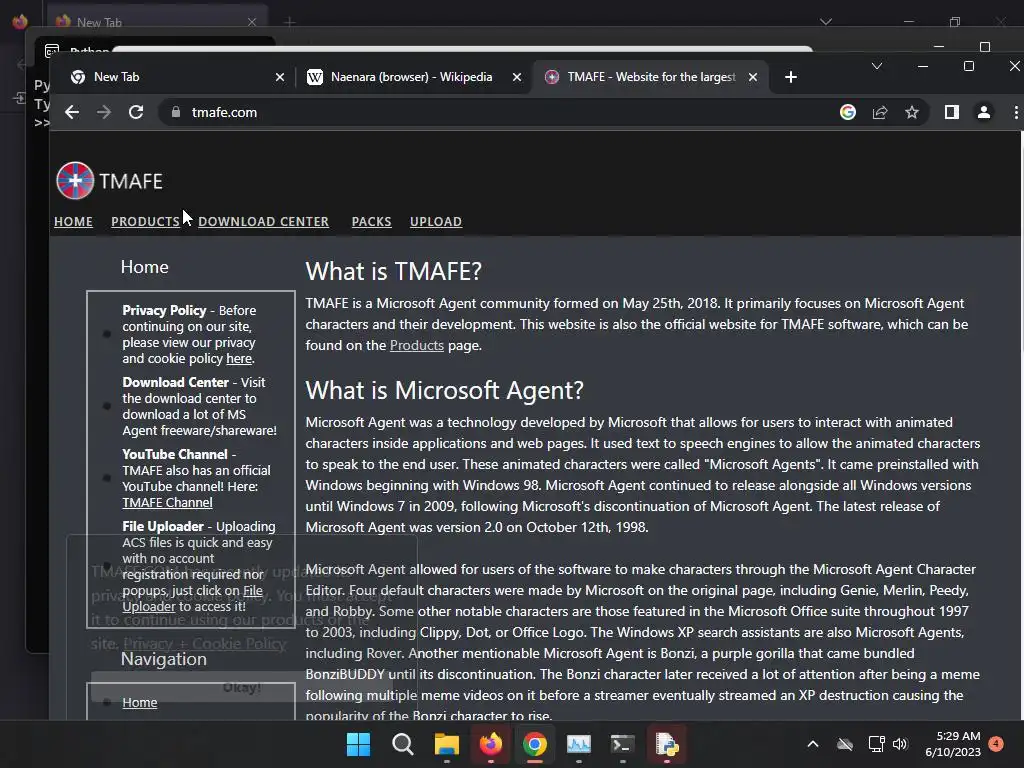Click the 'What is Microsoft Agent?' heading
Screen dimensions: 1024x768
[444, 390]
